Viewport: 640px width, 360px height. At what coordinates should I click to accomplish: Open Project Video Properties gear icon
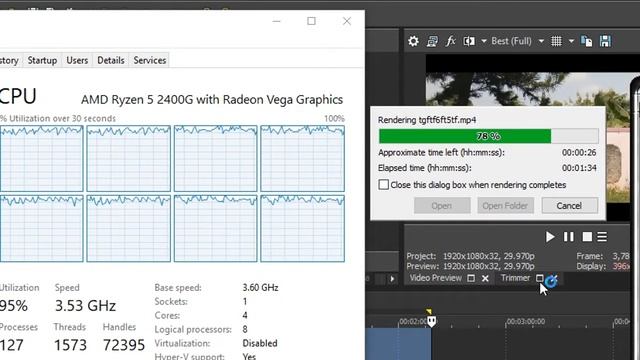(413, 41)
